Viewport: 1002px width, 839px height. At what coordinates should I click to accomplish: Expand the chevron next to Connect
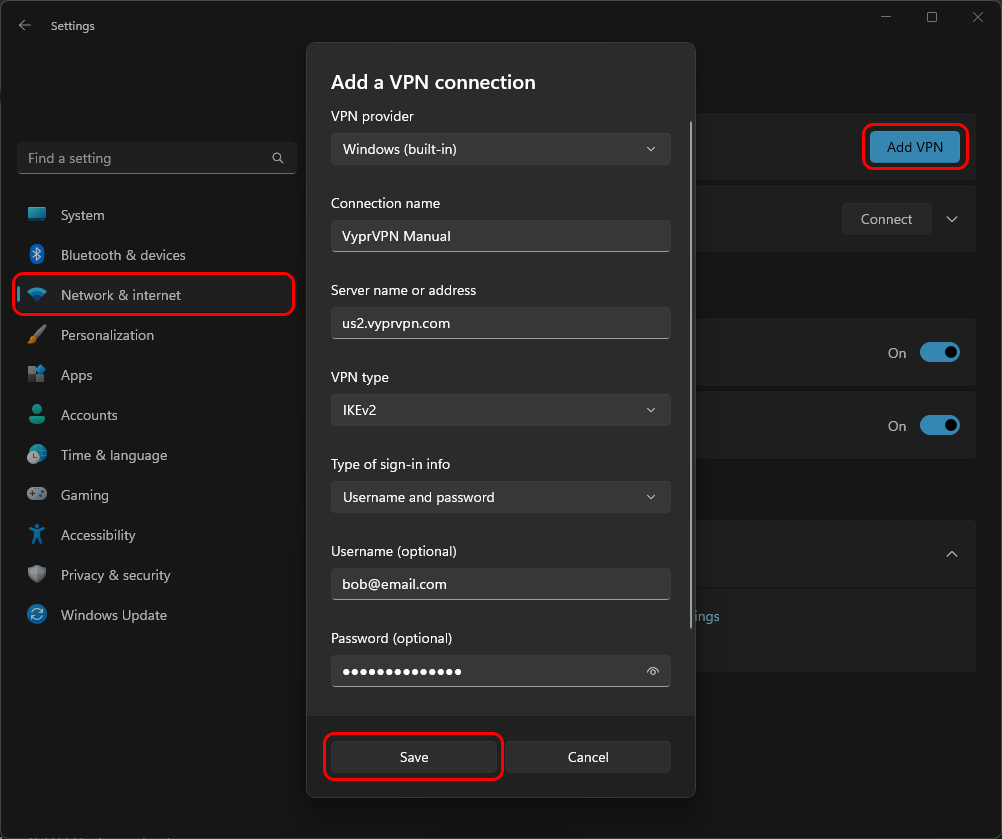(952, 219)
